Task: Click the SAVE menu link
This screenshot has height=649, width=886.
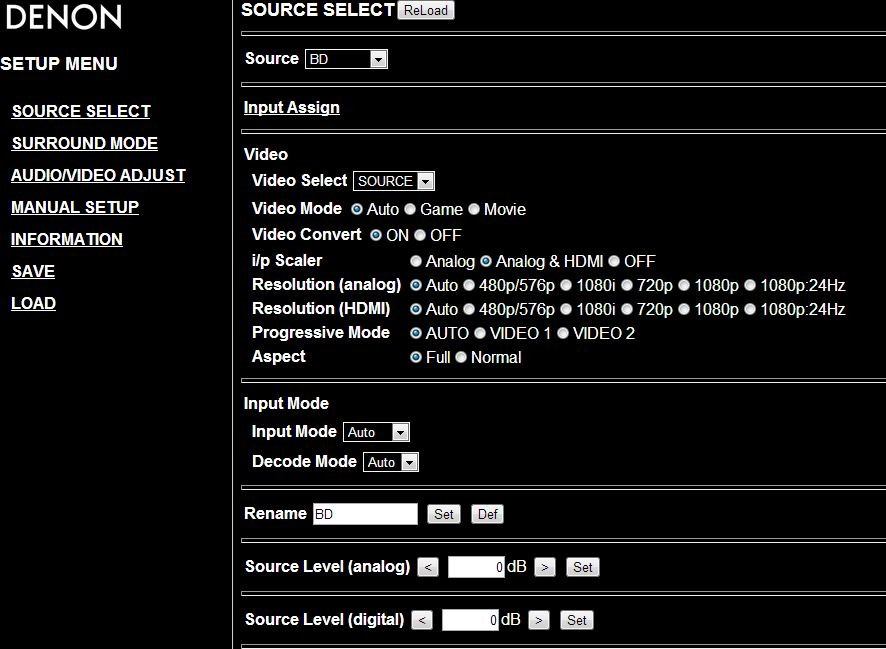Action: [33, 271]
